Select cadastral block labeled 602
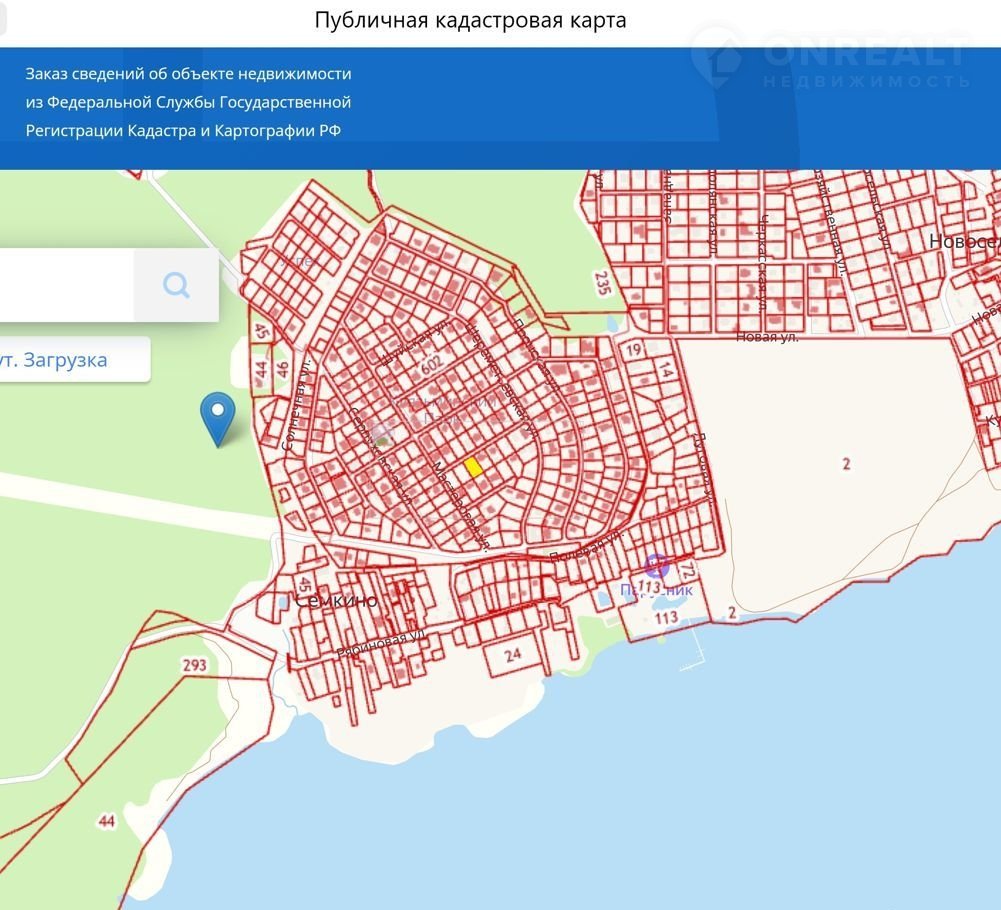1001x910 pixels. click(432, 367)
